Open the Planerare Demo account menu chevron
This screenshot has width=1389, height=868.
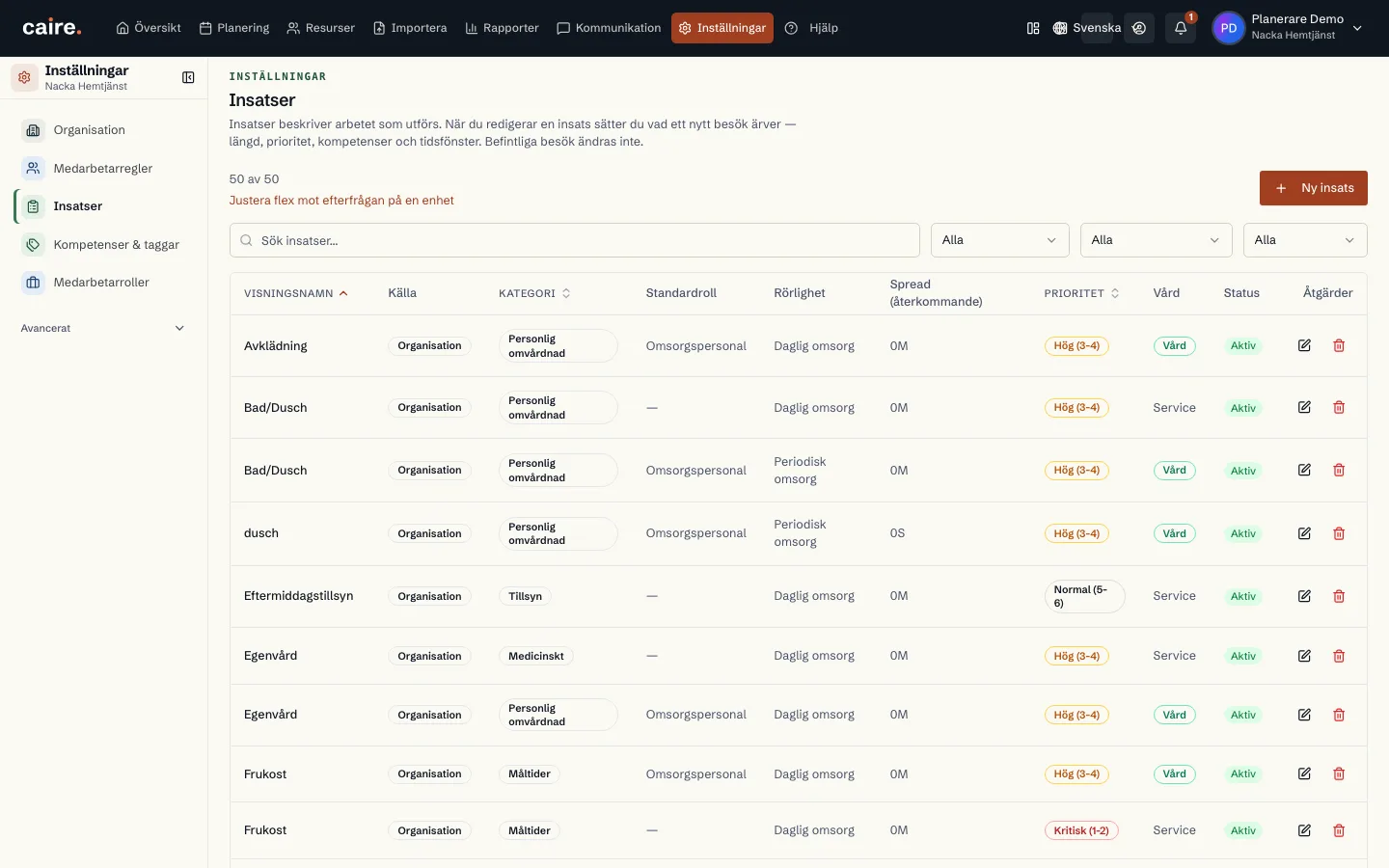pos(1357,28)
